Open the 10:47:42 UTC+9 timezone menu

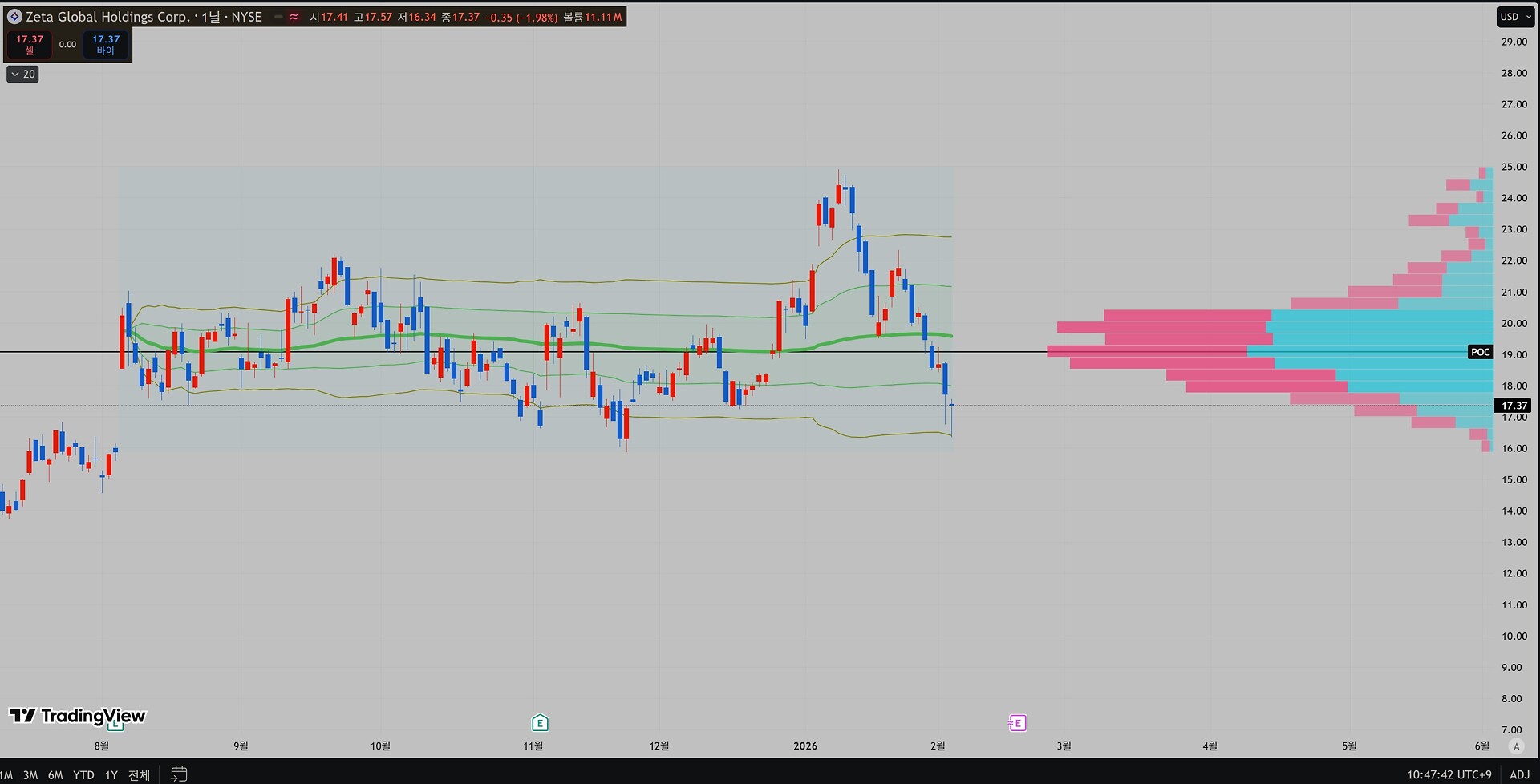tap(1449, 774)
